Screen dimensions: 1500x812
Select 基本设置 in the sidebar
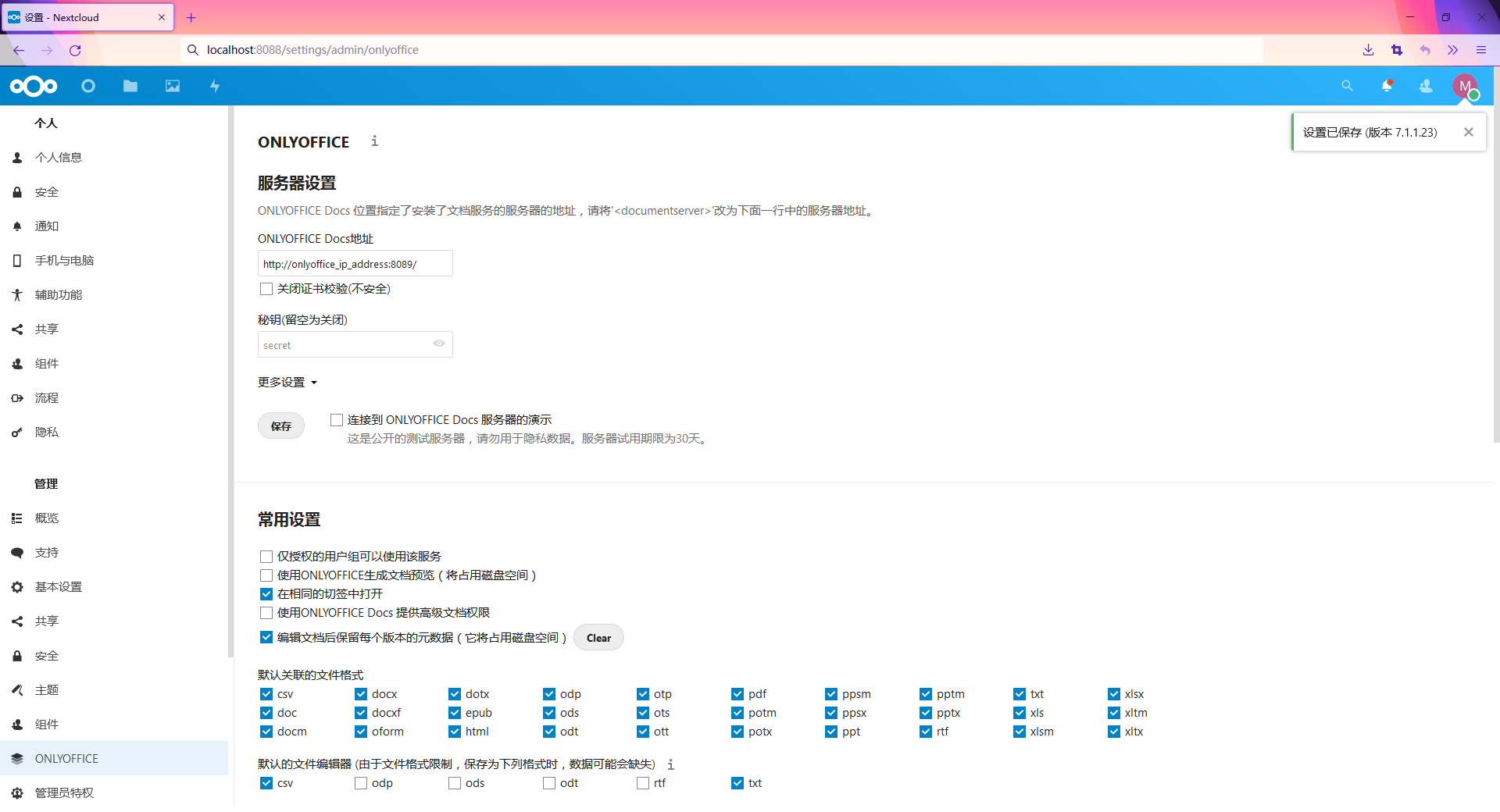tap(58, 586)
